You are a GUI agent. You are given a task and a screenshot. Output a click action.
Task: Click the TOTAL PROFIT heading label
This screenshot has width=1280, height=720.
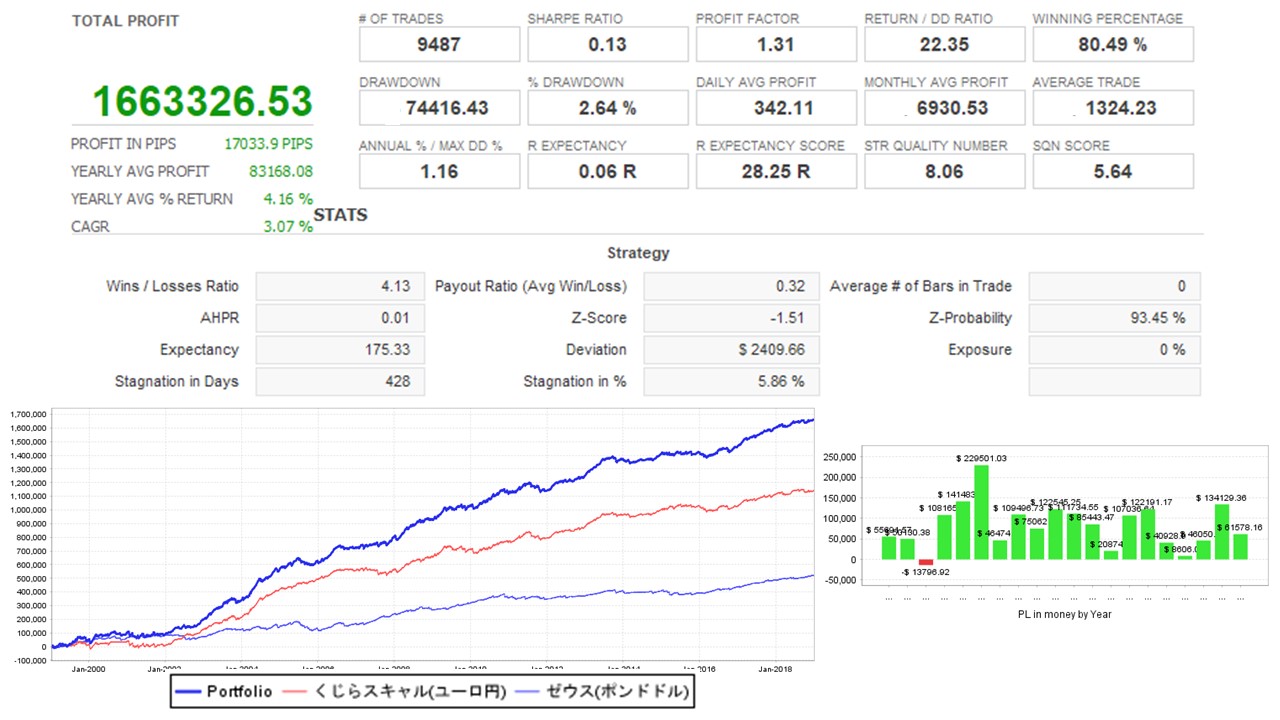tap(126, 21)
